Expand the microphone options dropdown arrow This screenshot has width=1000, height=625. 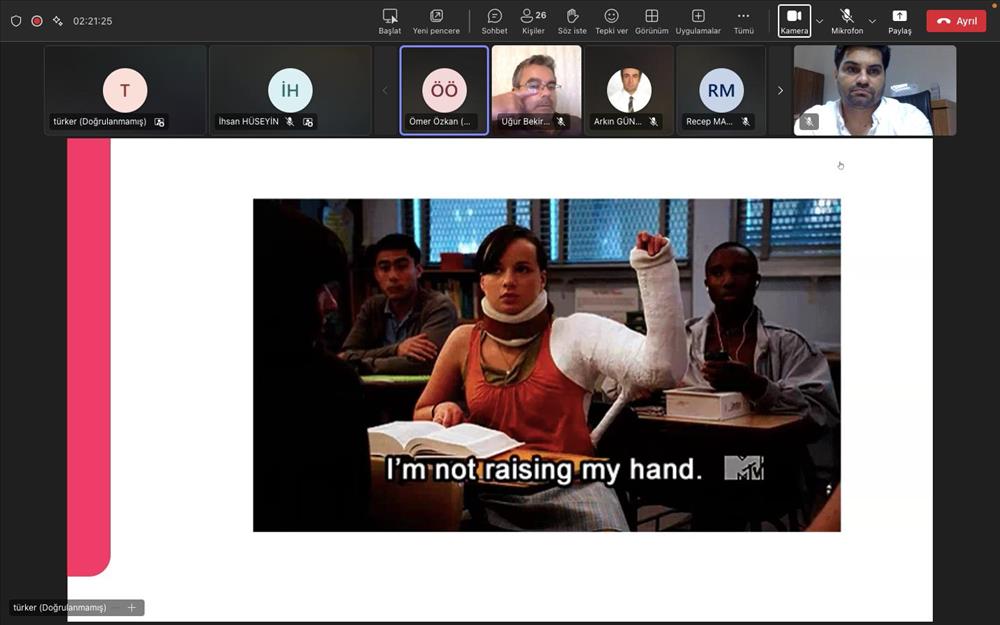click(872, 21)
